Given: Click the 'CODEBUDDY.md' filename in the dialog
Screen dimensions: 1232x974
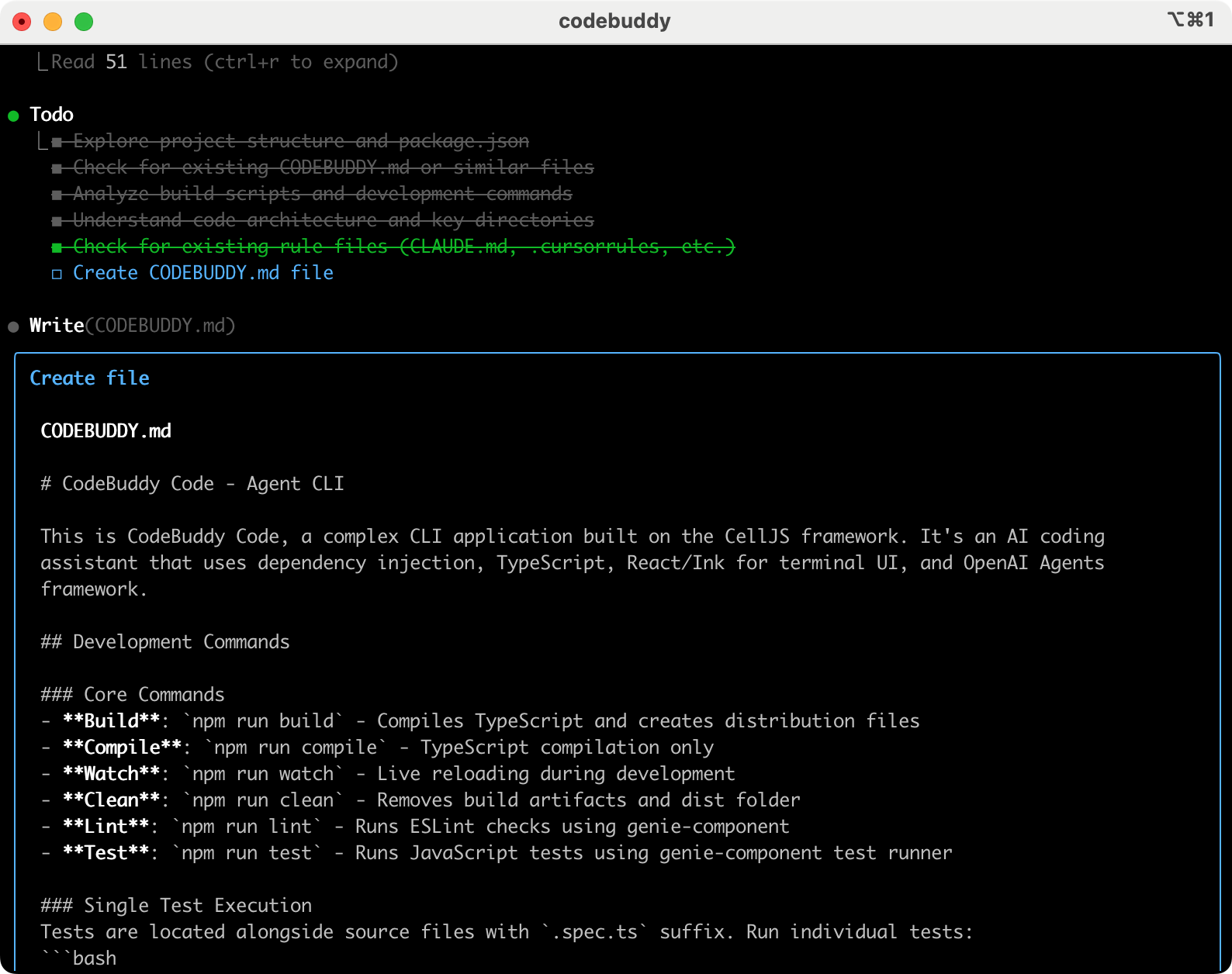Looking at the screenshot, I should pyautogui.click(x=106, y=431).
